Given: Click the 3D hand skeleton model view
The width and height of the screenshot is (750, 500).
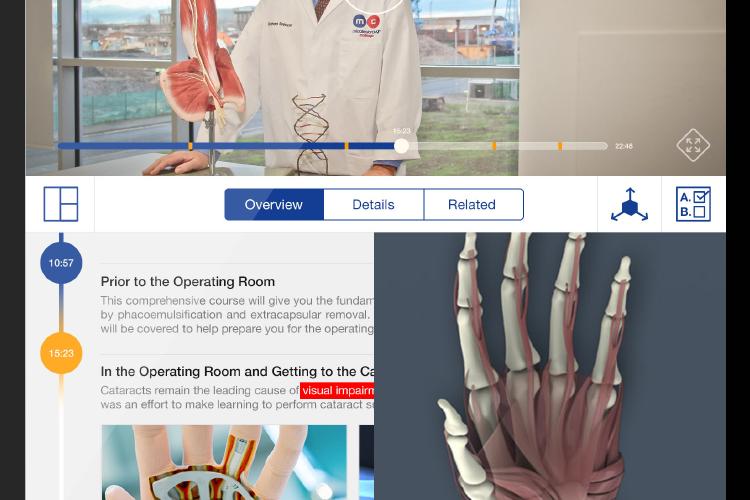Looking at the screenshot, I should pos(550,367).
